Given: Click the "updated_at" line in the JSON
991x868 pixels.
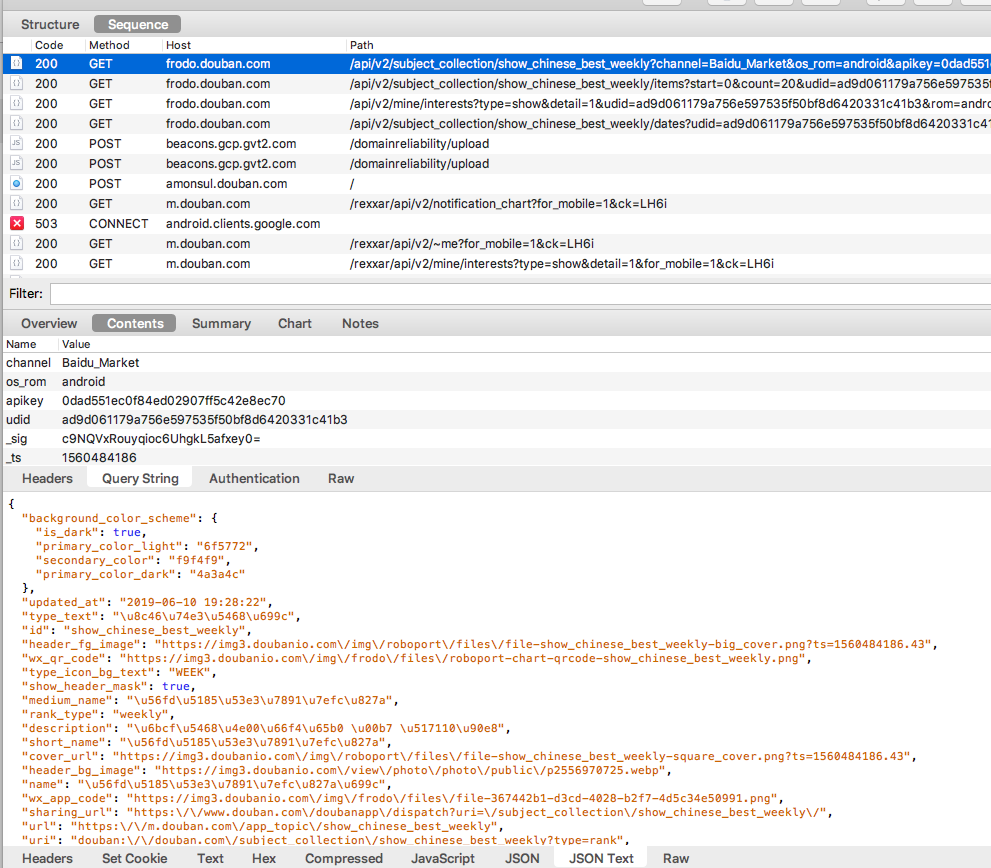Looking at the screenshot, I should (x=147, y=602).
